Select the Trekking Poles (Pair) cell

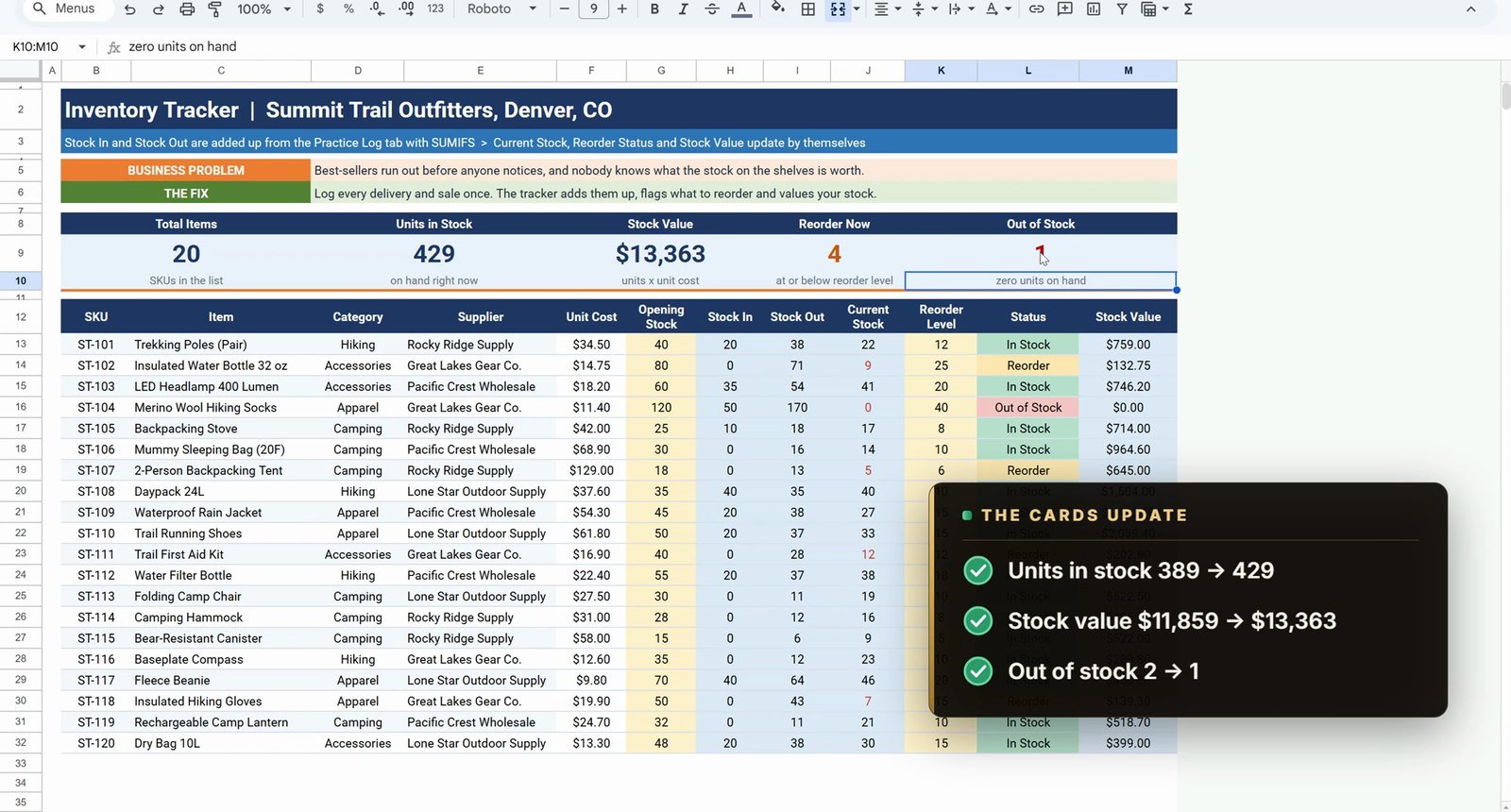221,345
